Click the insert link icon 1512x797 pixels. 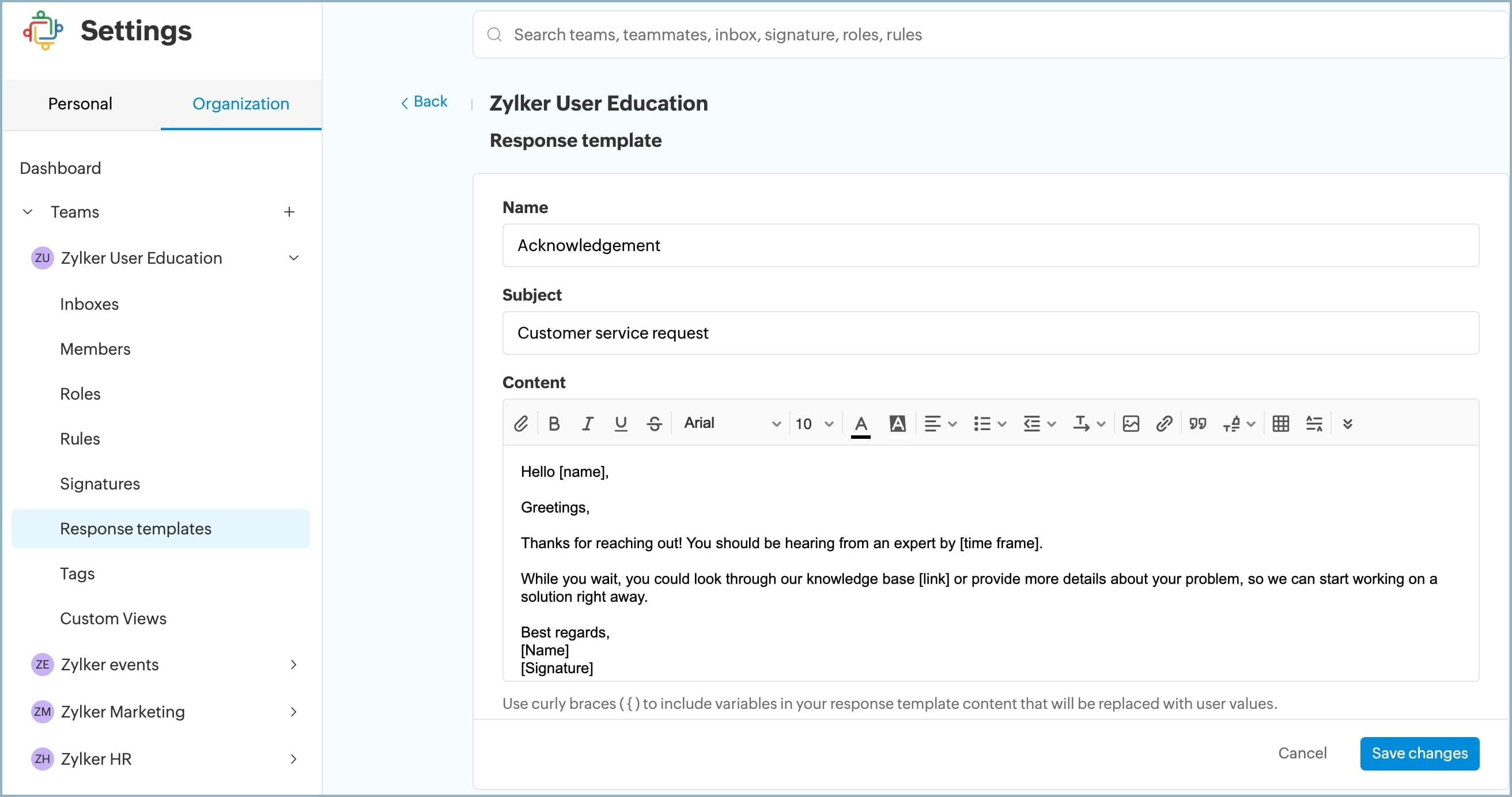point(1164,423)
